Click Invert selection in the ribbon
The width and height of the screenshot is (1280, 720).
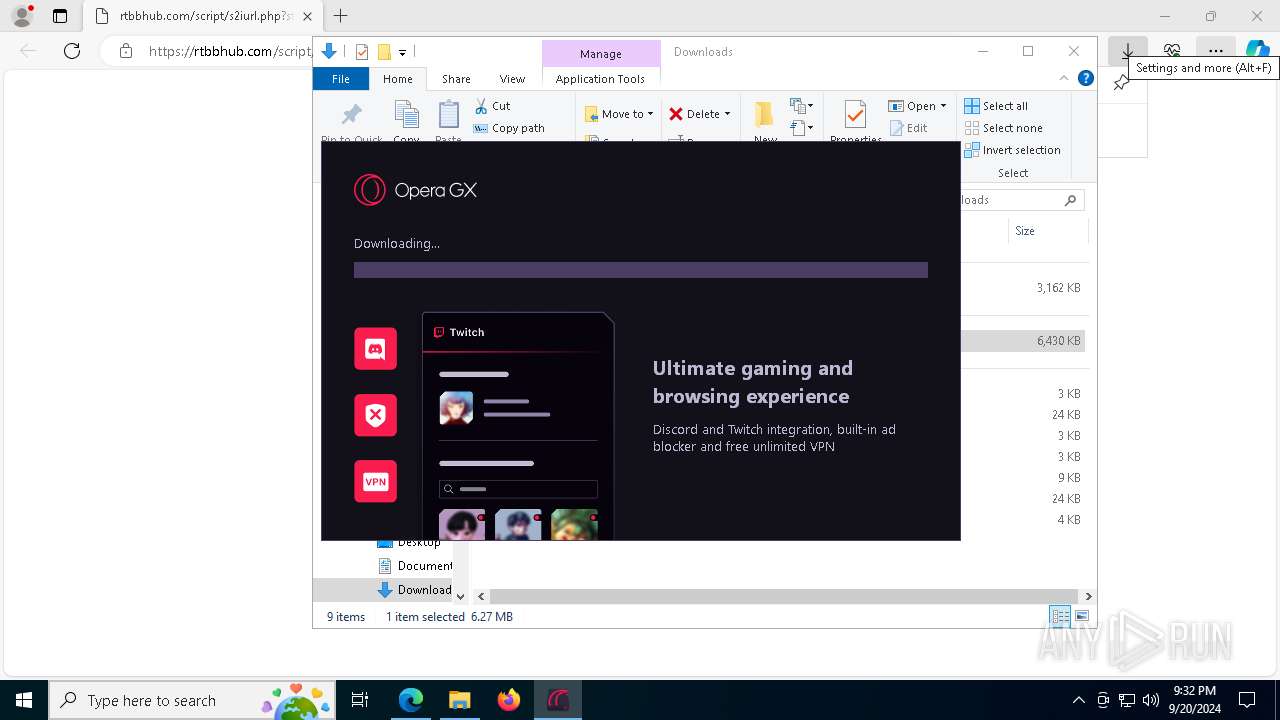pos(1012,150)
